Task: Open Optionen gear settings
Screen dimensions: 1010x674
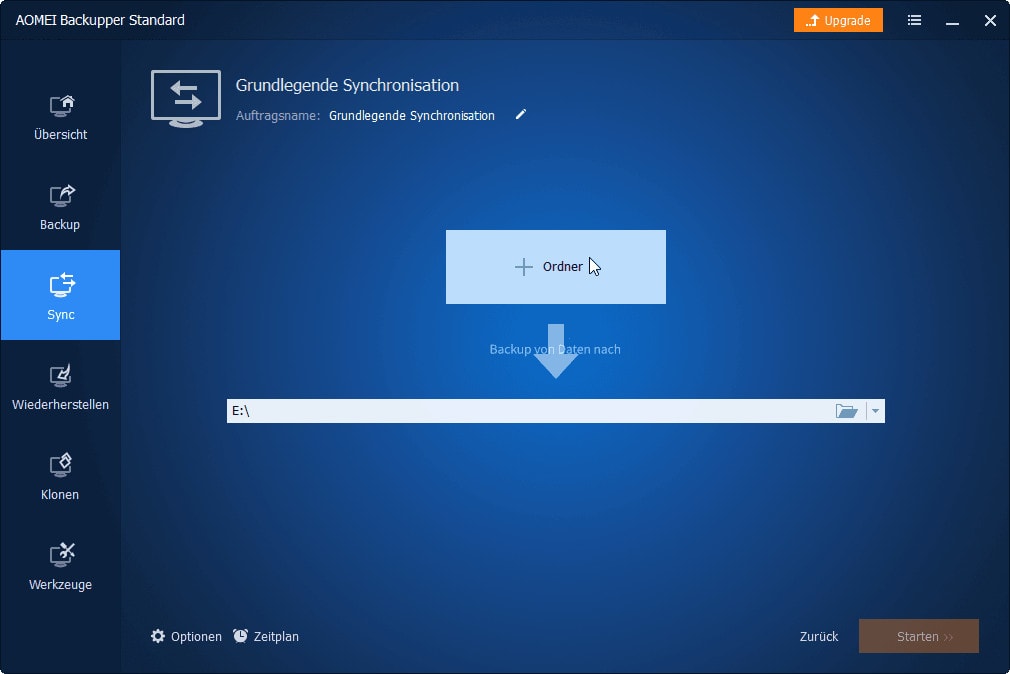Action: coord(186,636)
